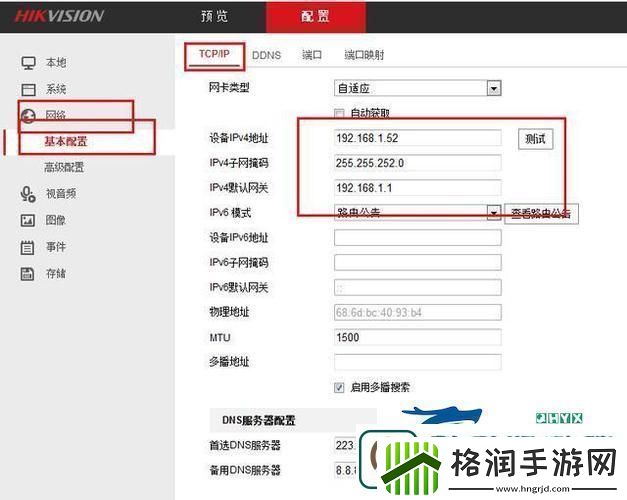Switch to the DDNS tab
This screenshot has width=627, height=500.
tap(266, 56)
